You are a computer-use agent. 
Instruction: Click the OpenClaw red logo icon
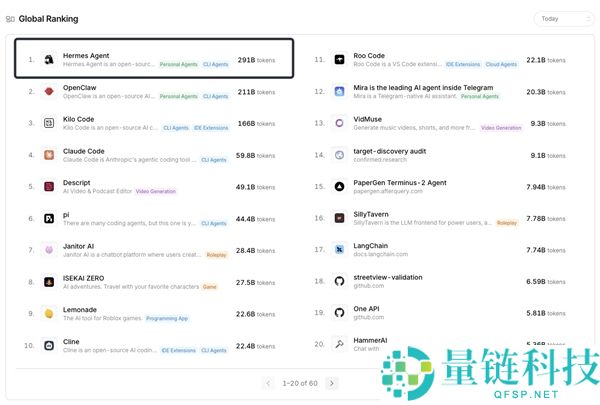pyautogui.click(x=49, y=91)
